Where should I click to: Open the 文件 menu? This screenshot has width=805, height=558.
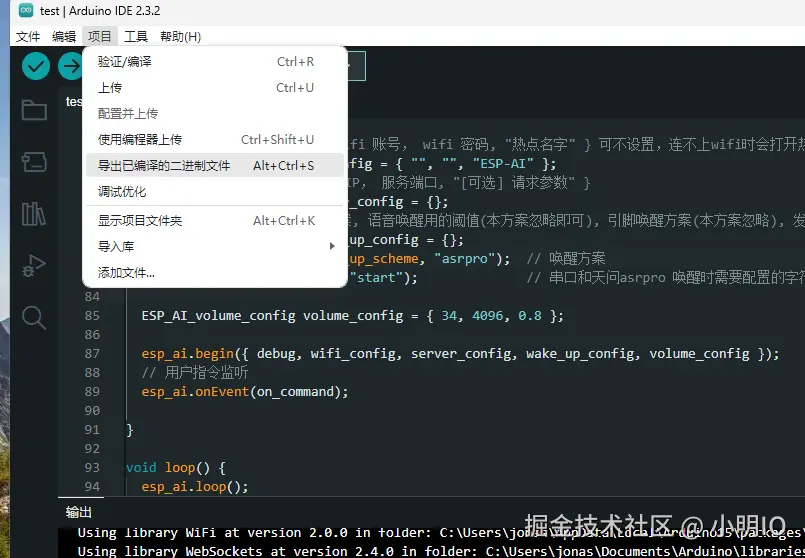pos(28,36)
